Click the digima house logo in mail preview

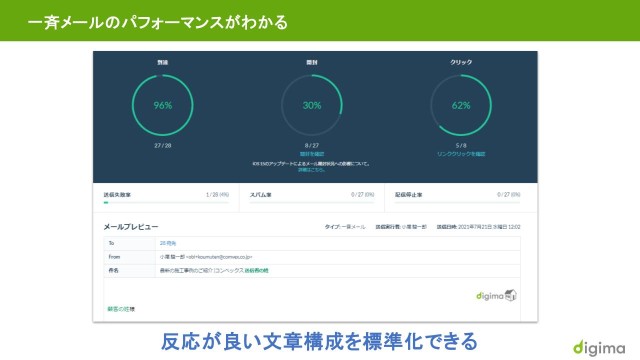pyautogui.click(x=496, y=295)
